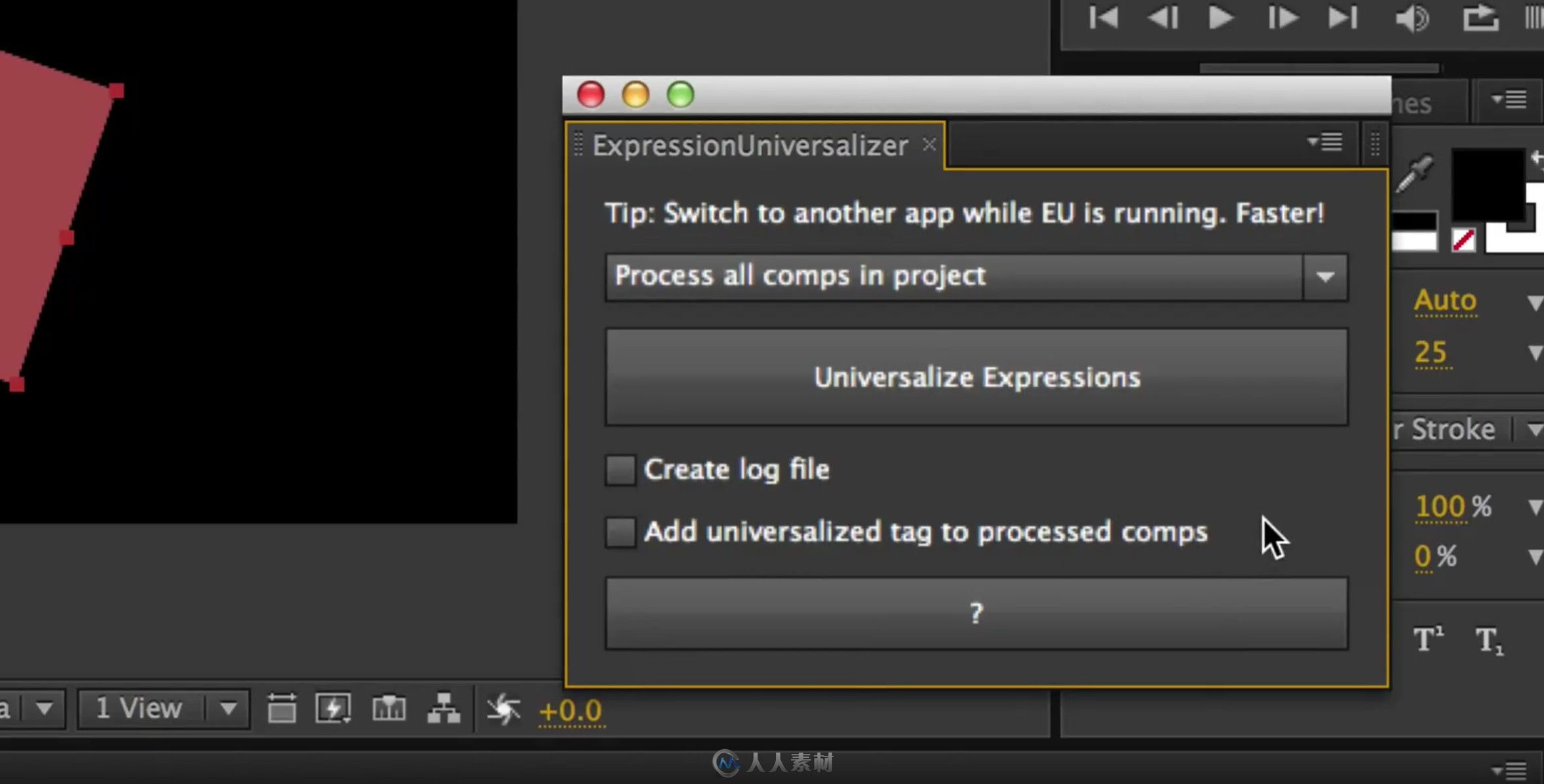This screenshot has width=1544, height=784.
Task: Open the Timeline button icon
Action: [x=389, y=709]
